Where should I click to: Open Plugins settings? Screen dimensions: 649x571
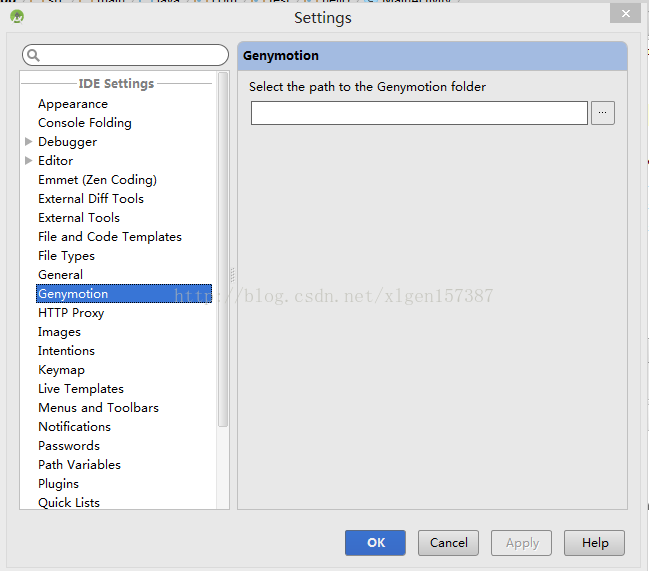[58, 484]
